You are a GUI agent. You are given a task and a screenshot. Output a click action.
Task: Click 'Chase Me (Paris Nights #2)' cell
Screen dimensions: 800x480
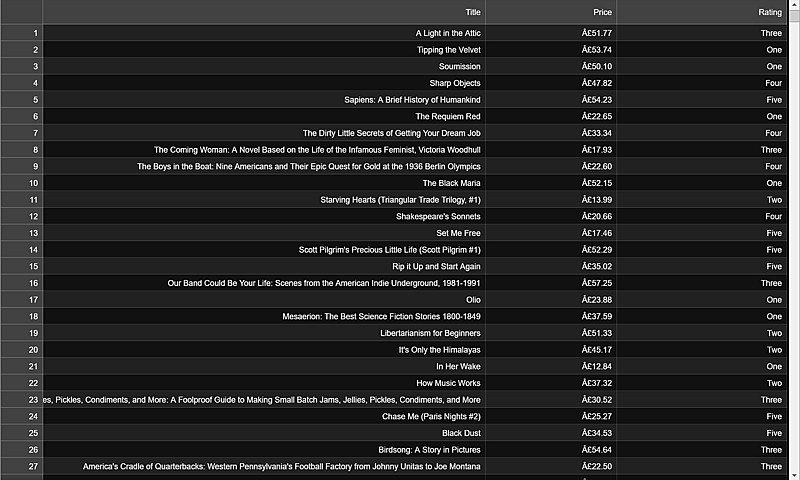coord(264,417)
